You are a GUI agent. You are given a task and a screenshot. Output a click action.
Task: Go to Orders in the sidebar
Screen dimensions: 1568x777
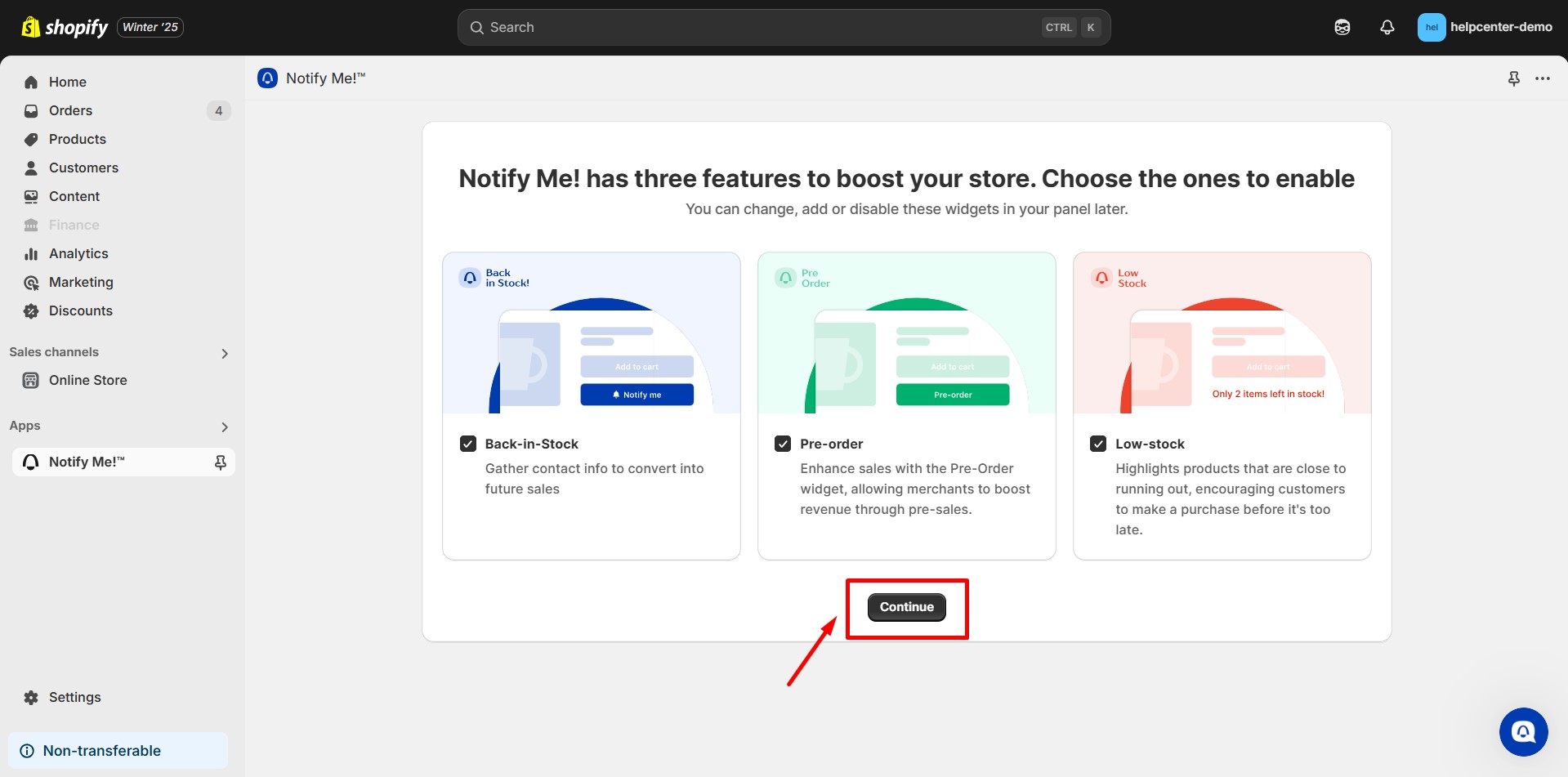tap(70, 110)
